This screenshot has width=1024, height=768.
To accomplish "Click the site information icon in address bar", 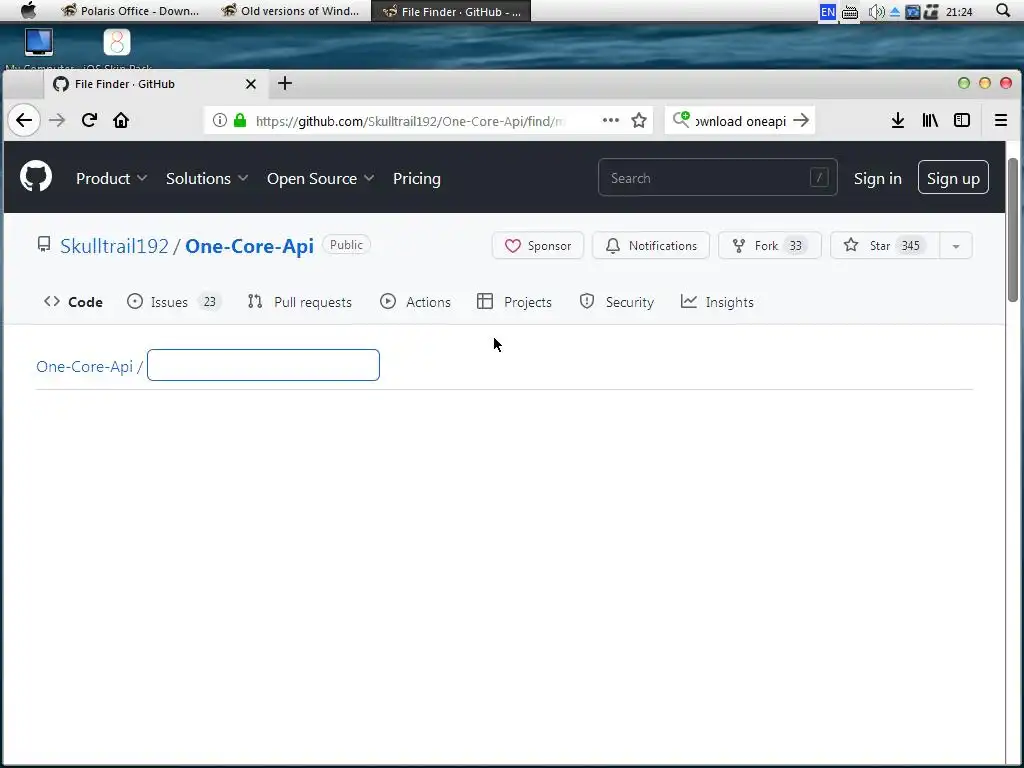I will point(220,120).
